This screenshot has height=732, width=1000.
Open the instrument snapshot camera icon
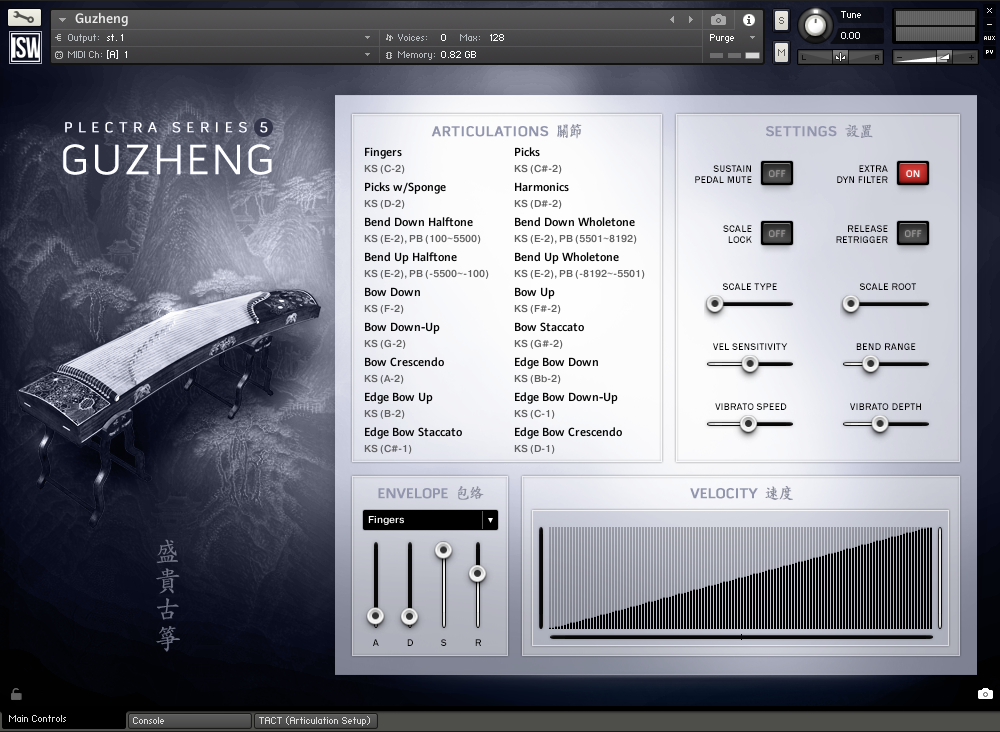coord(717,18)
